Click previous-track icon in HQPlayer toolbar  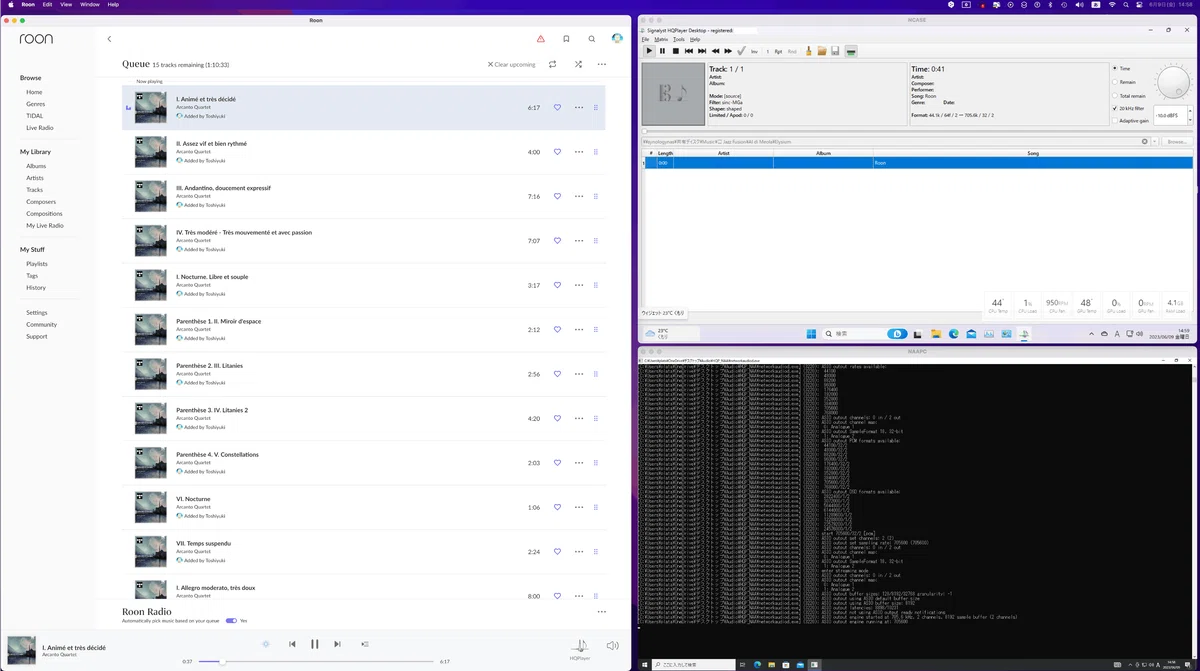point(689,51)
